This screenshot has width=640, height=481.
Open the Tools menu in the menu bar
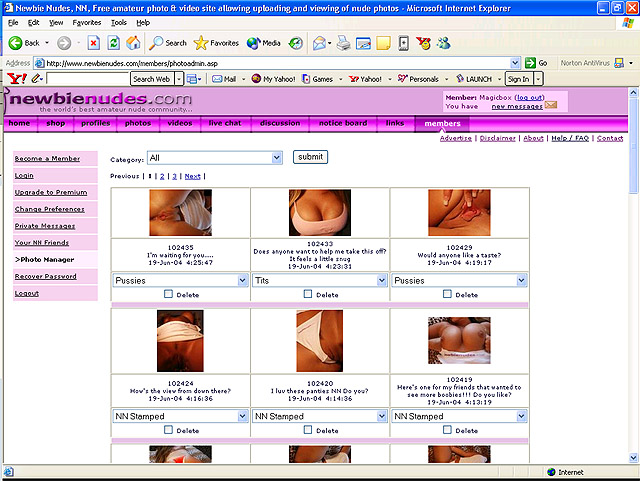[x=118, y=22]
